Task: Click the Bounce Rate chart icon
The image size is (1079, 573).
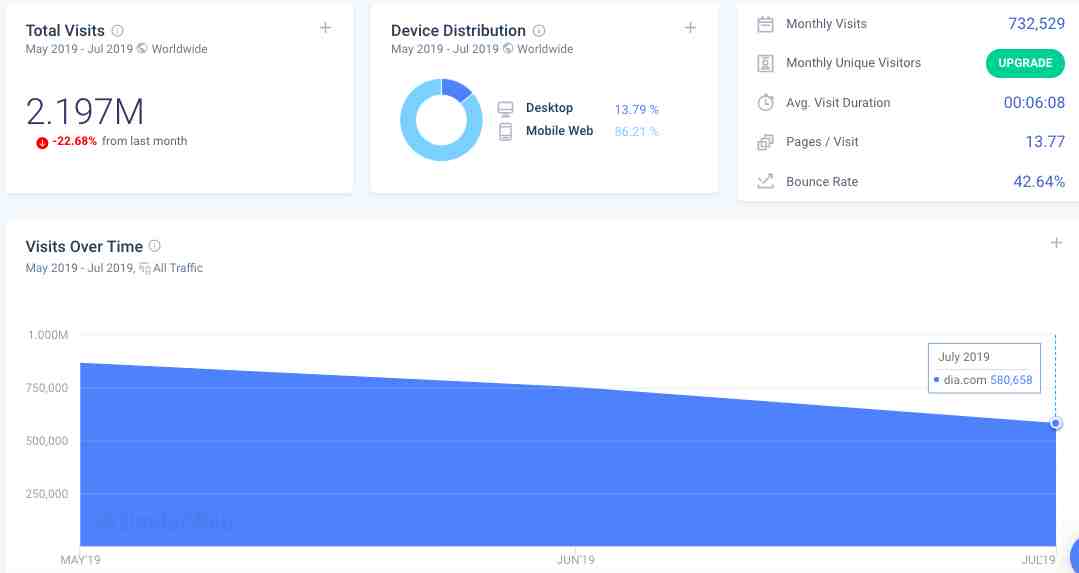Action: pyautogui.click(x=765, y=182)
